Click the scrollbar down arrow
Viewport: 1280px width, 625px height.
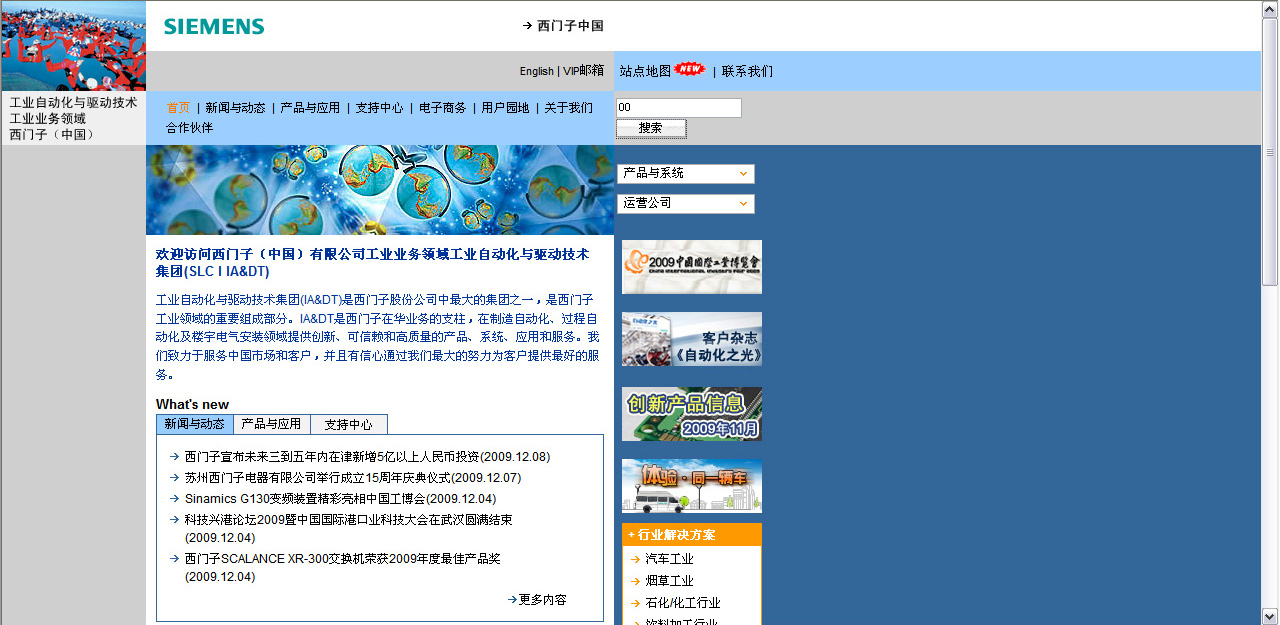coord(1270,615)
